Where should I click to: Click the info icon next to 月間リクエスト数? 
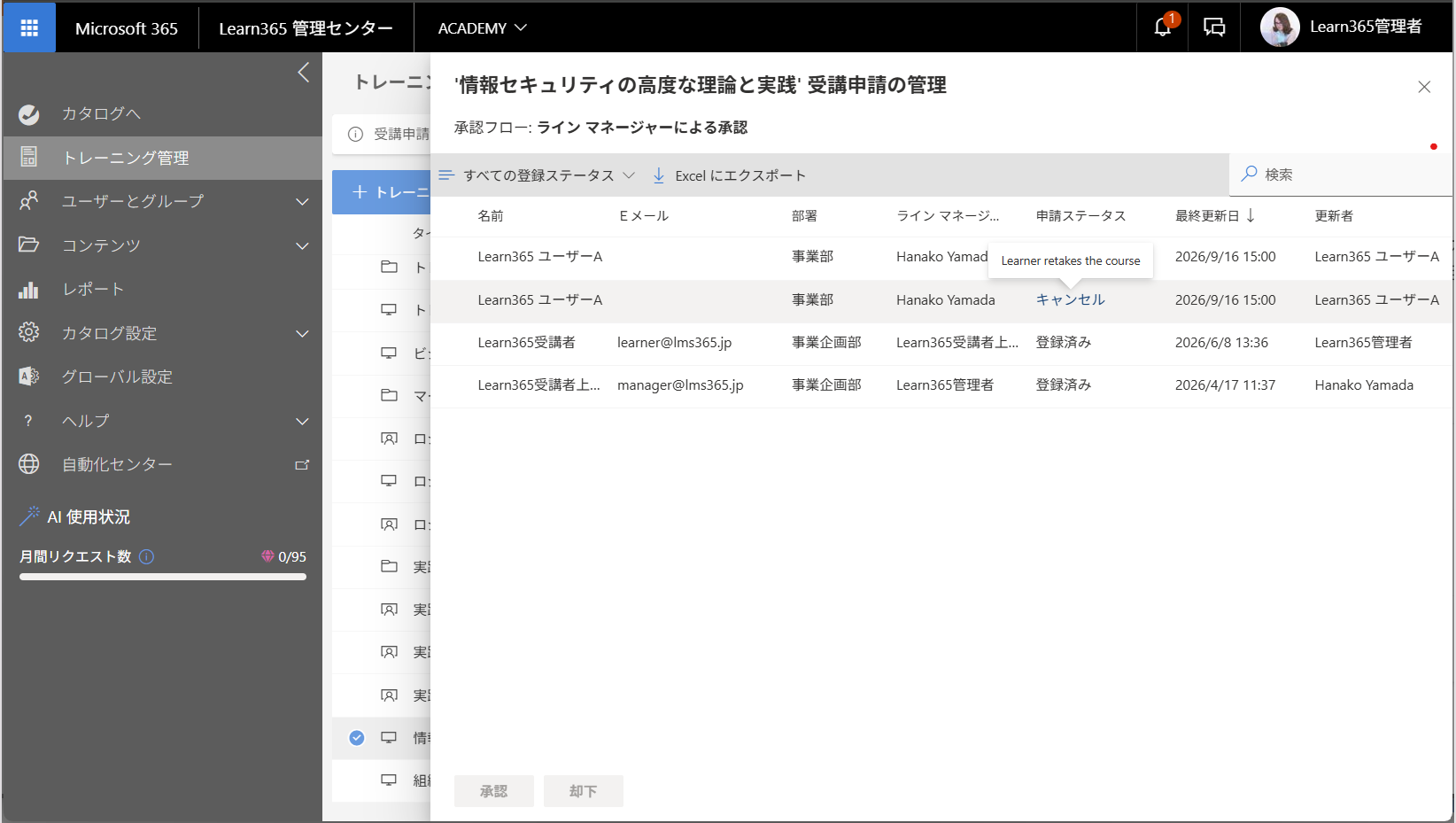[x=147, y=556]
